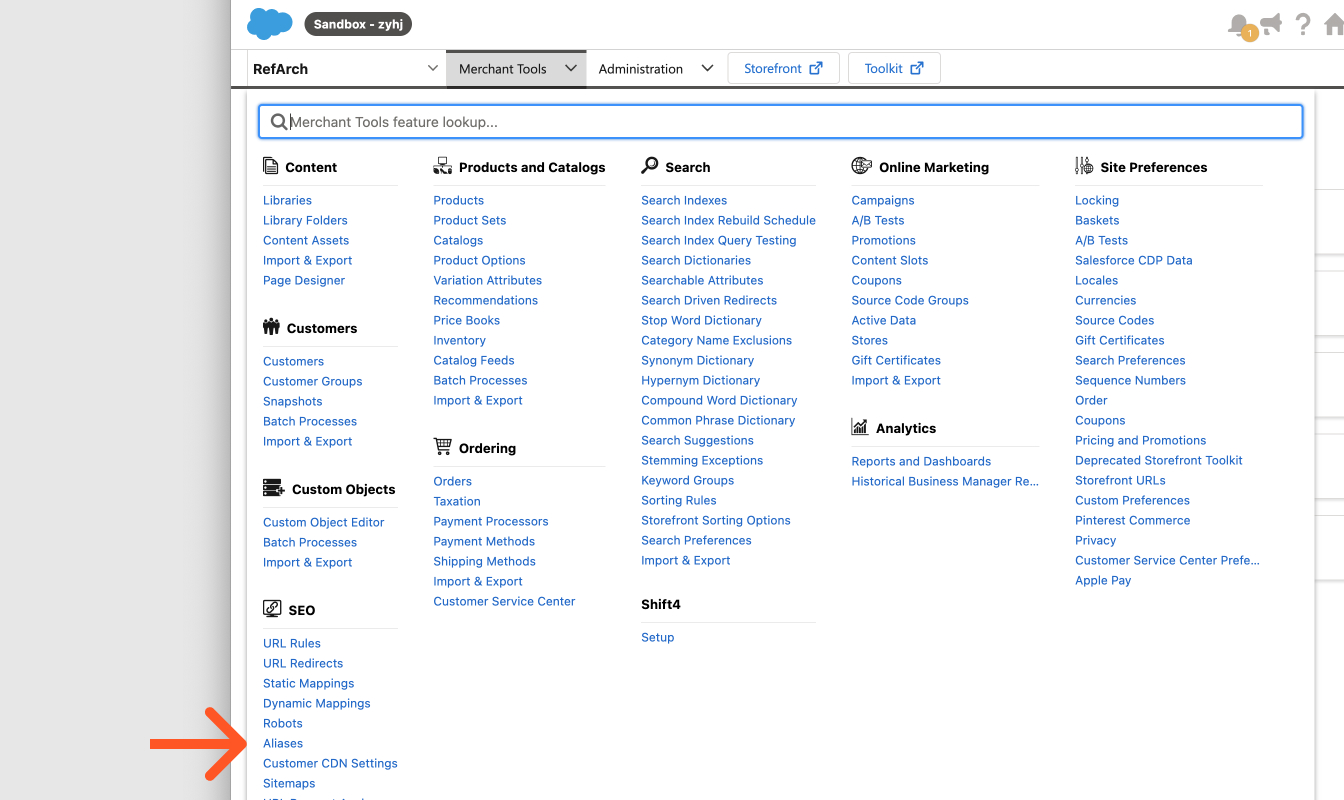1344x800 pixels.
Task: Open the Toolkit button
Action: (894, 68)
